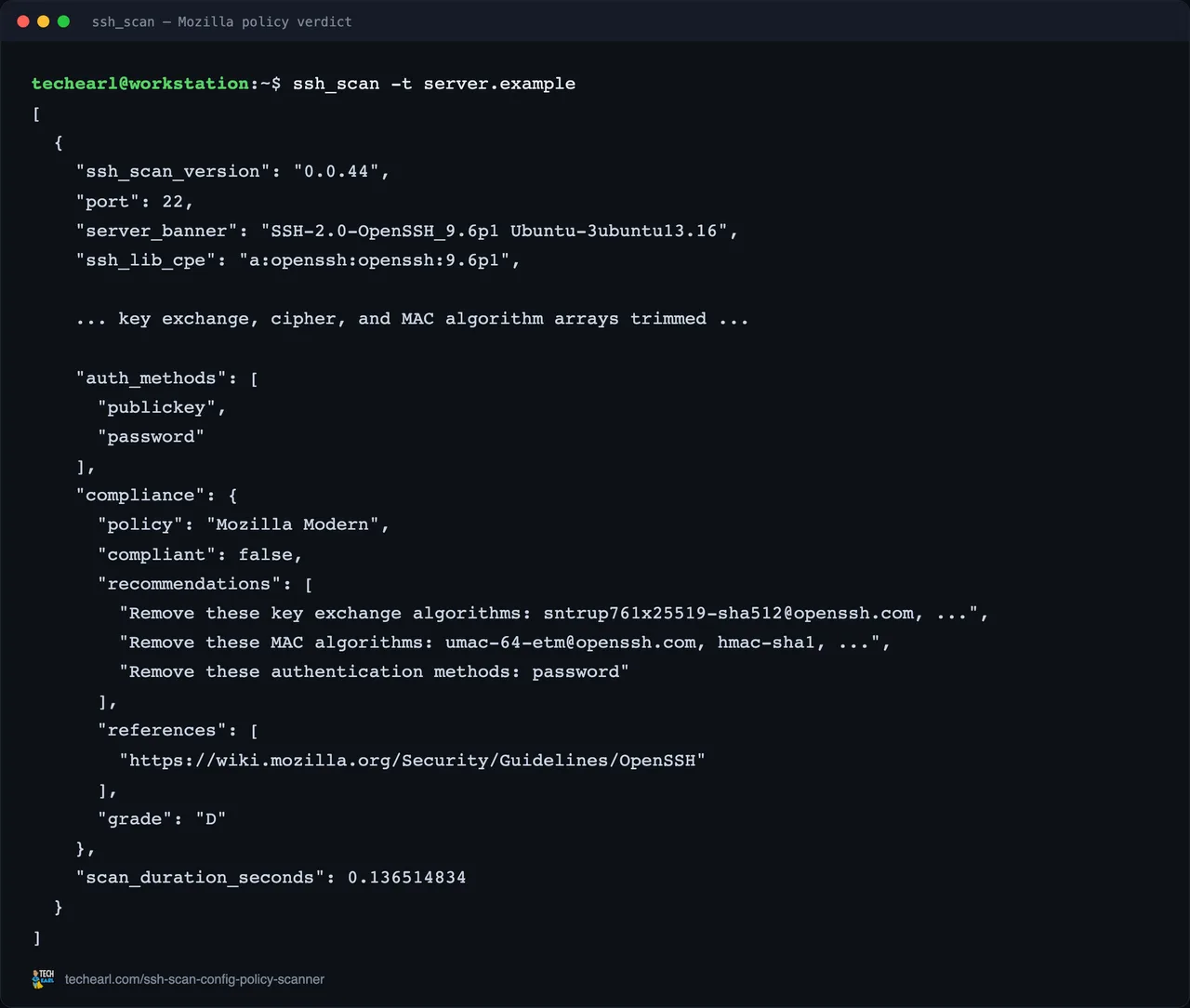The height and width of the screenshot is (1008, 1190).
Task: Click the command 'ssh_scan -t server.example'
Action: click(434, 84)
